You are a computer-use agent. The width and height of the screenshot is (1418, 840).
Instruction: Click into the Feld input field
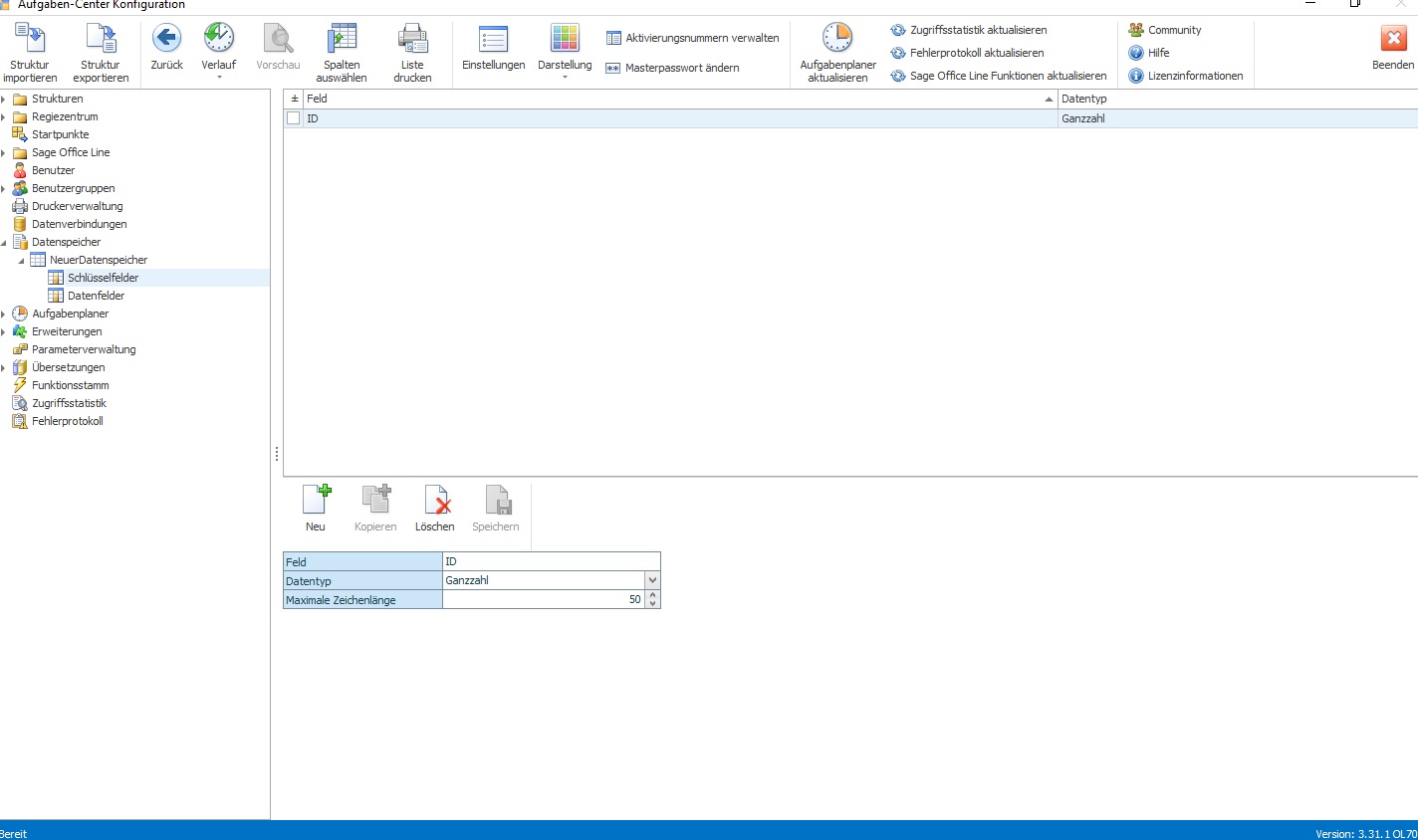[552, 561]
